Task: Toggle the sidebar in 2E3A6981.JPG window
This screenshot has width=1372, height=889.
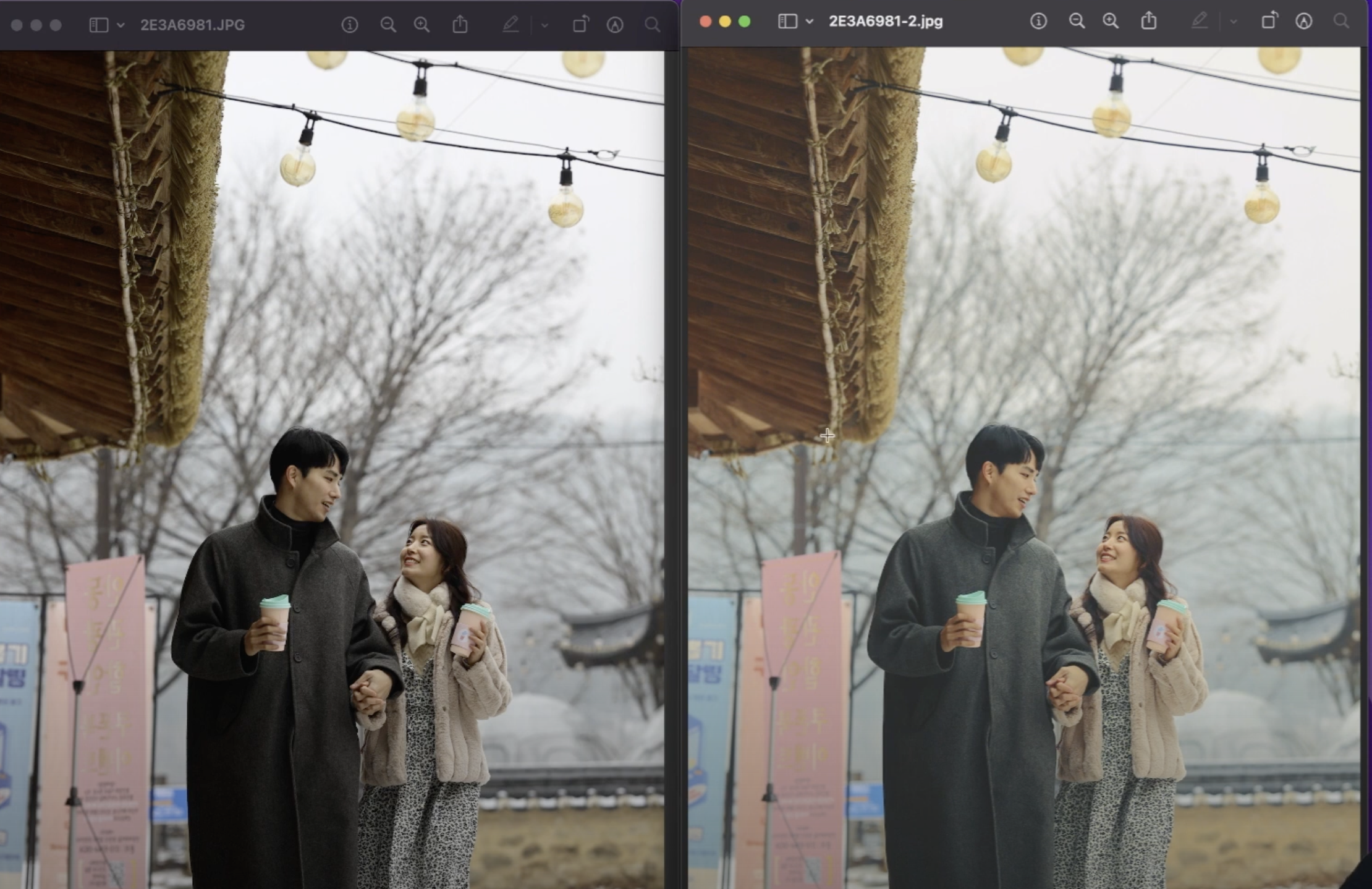Action: coord(98,25)
